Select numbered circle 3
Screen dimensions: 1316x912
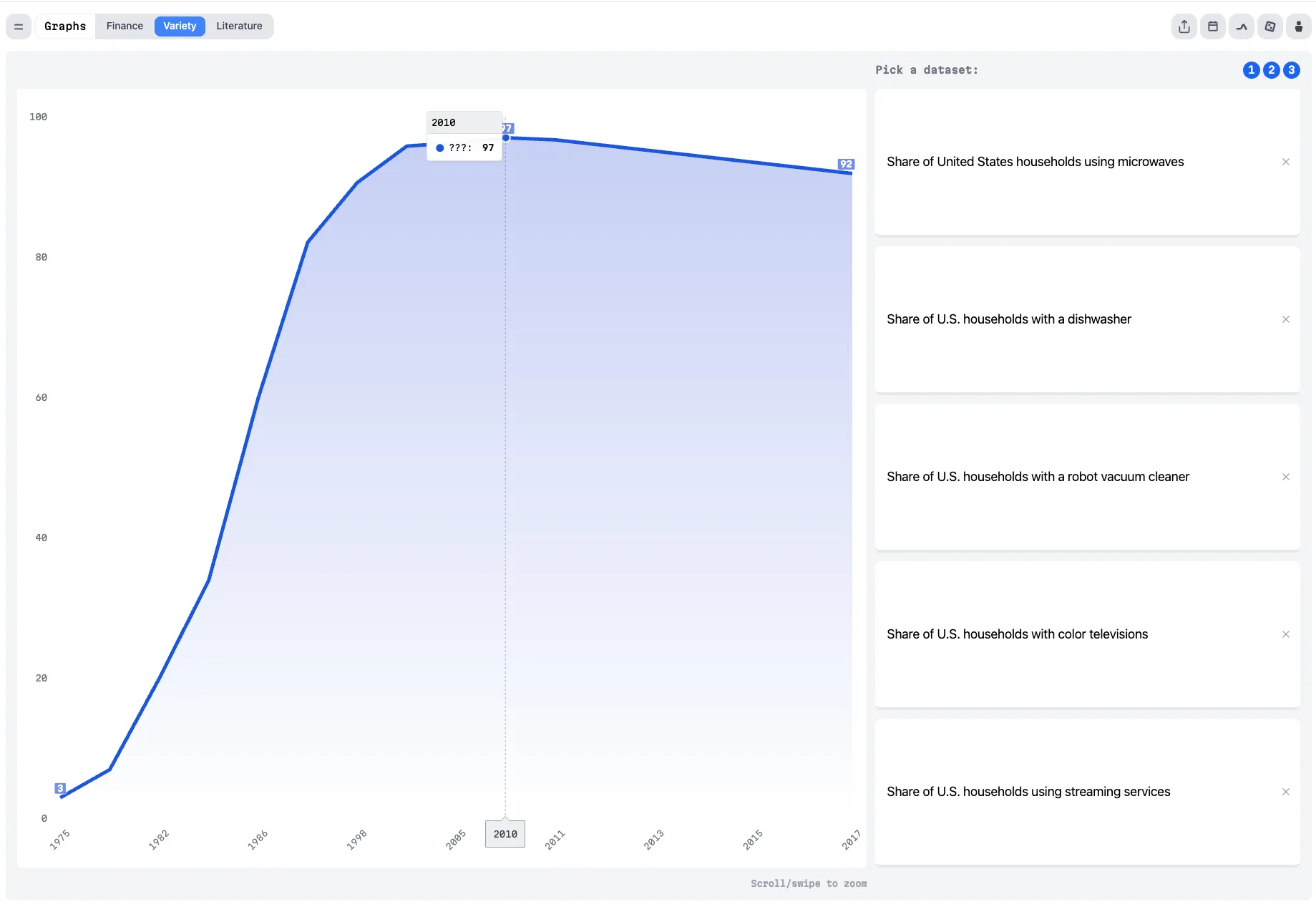[1291, 70]
